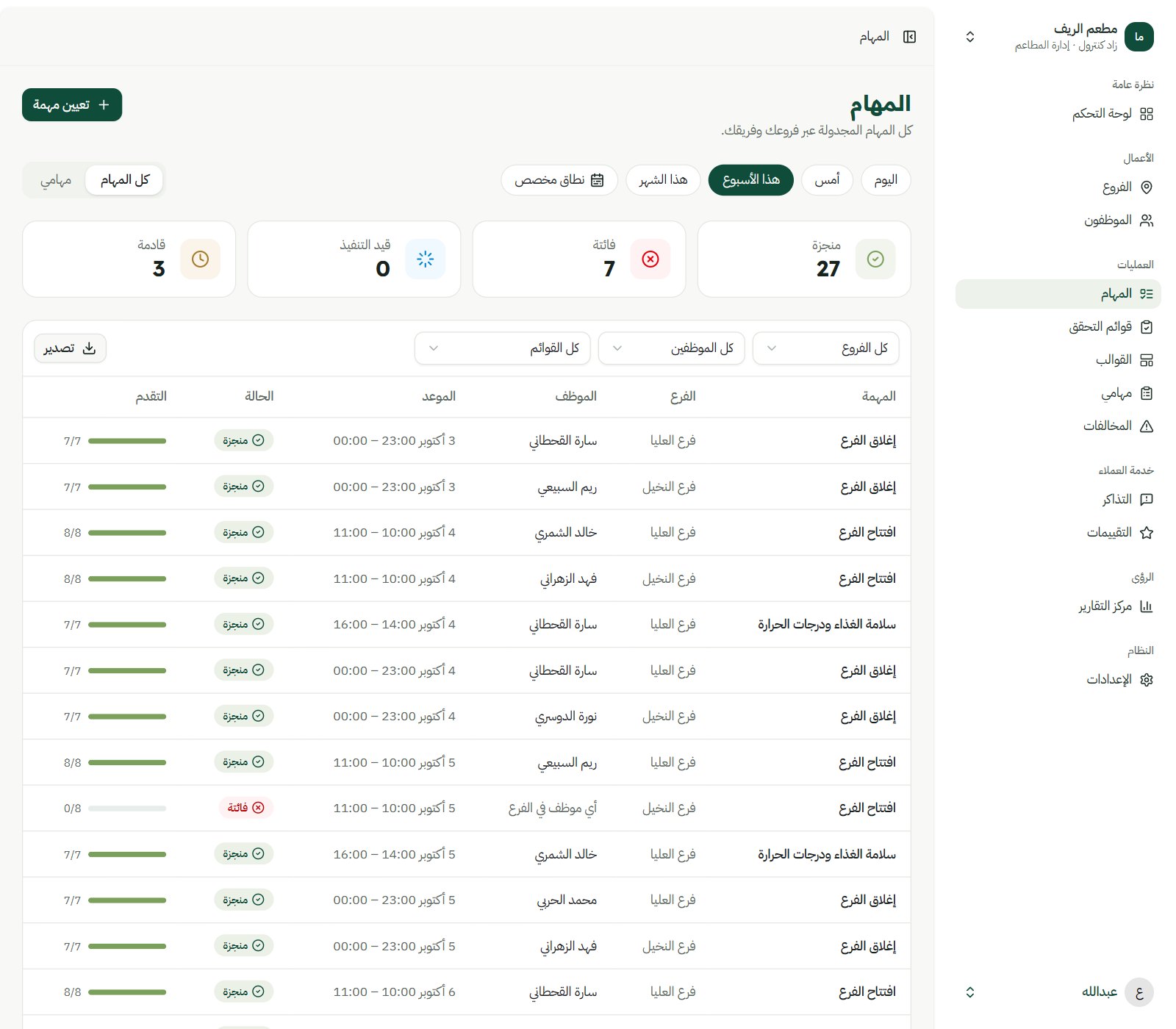The width and height of the screenshot is (1176, 1029).
Task: Switch view to مهامي toggle option
Action: (56, 180)
